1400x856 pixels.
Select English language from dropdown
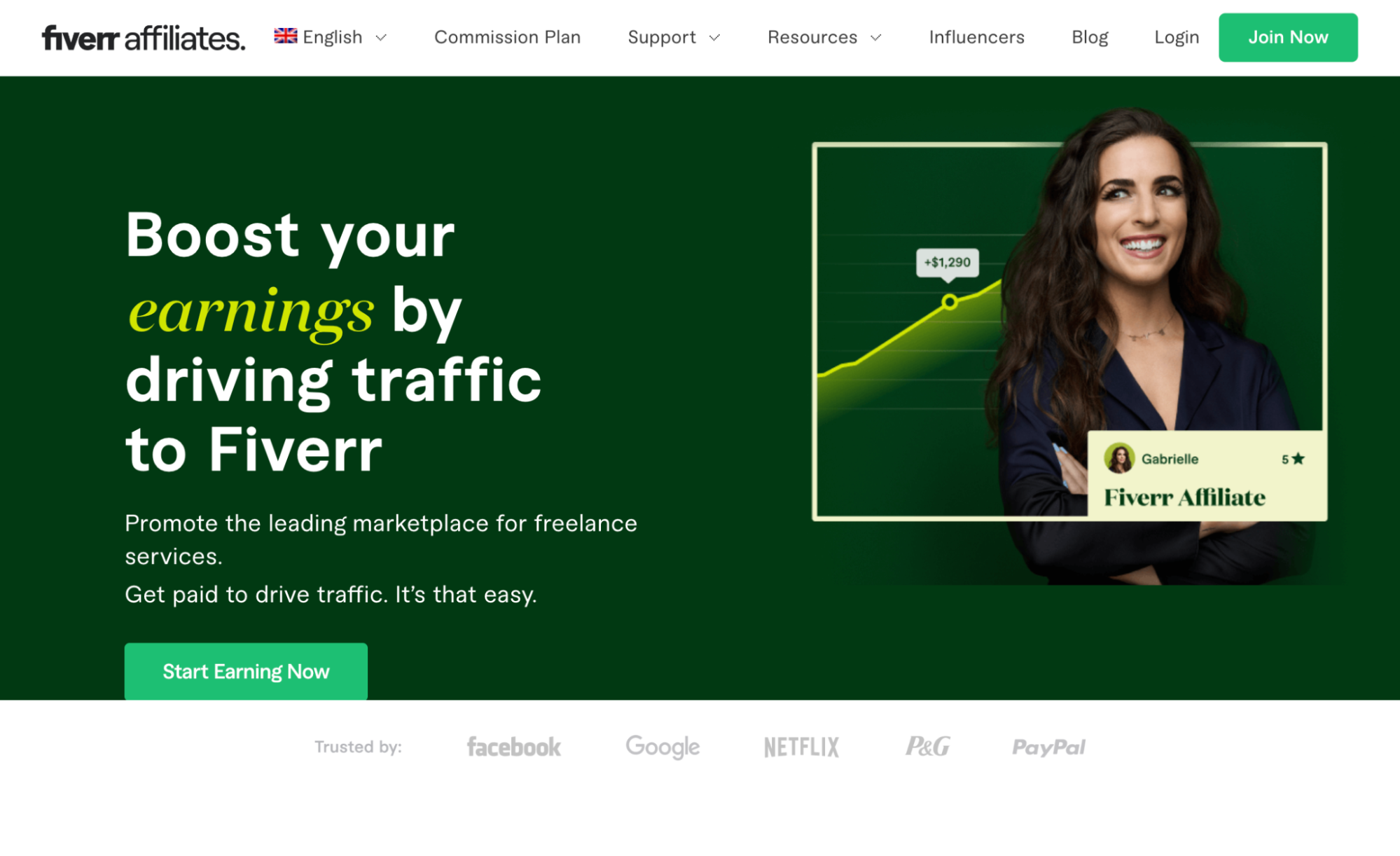point(330,38)
